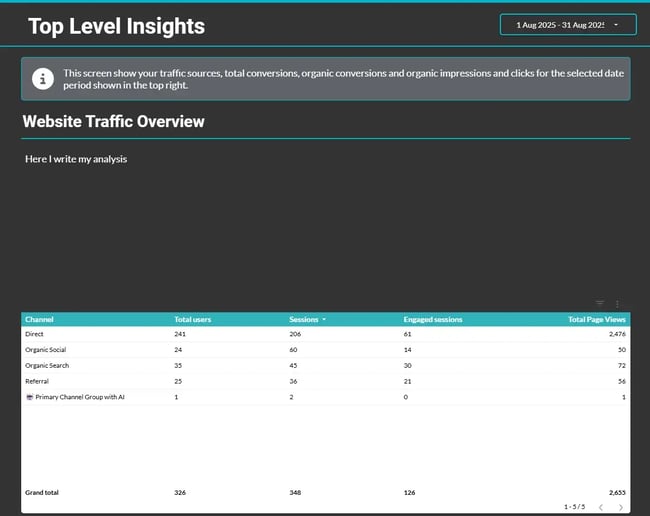Click the 'Here I write my analysis' text

tap(76, 159)
